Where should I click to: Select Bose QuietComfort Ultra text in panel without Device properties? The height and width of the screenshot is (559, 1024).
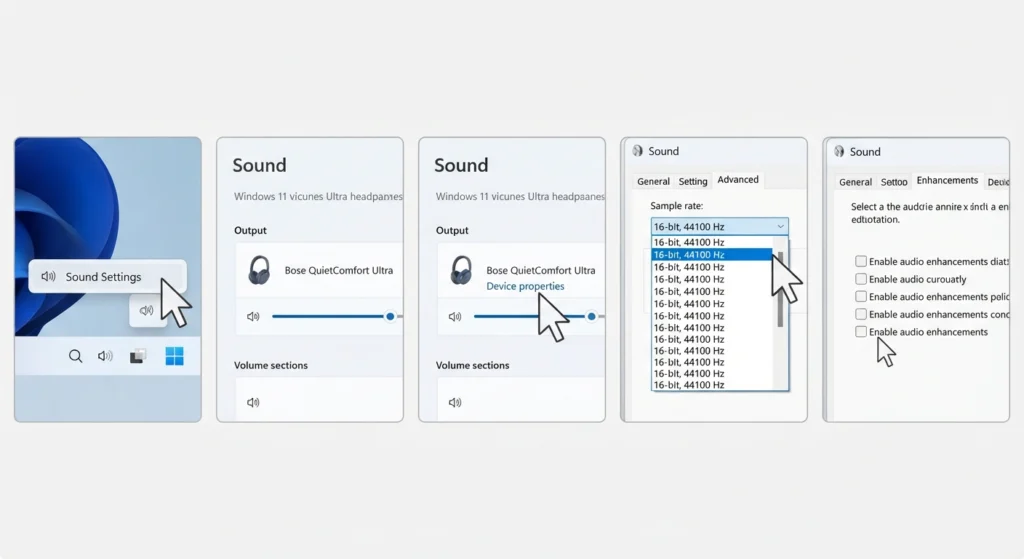point(338,270)
